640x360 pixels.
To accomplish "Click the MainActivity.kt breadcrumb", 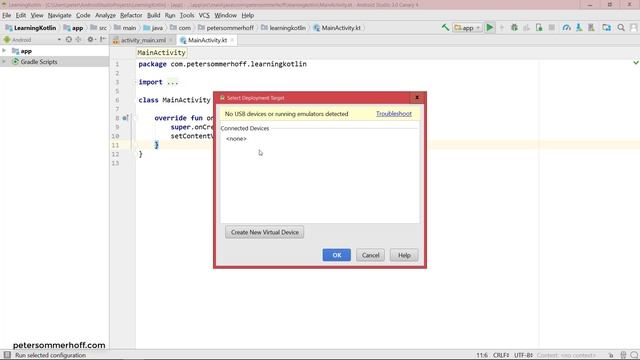I will [x=337, y=28].
